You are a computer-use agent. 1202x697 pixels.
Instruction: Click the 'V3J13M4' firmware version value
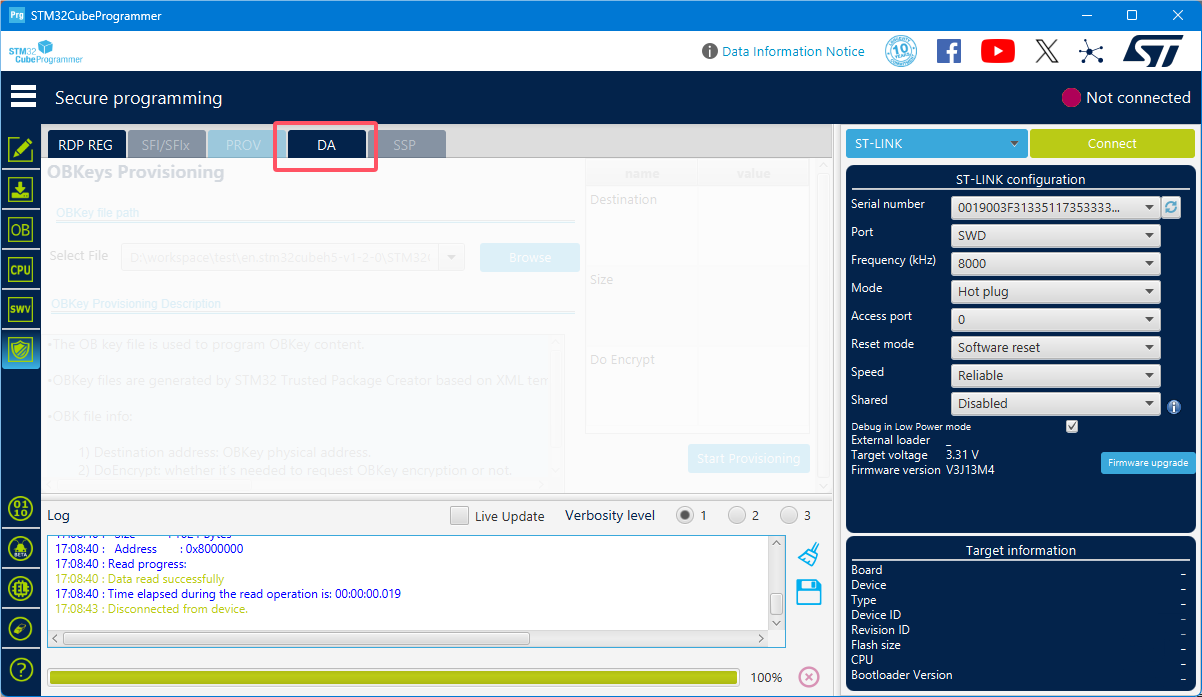970,470
